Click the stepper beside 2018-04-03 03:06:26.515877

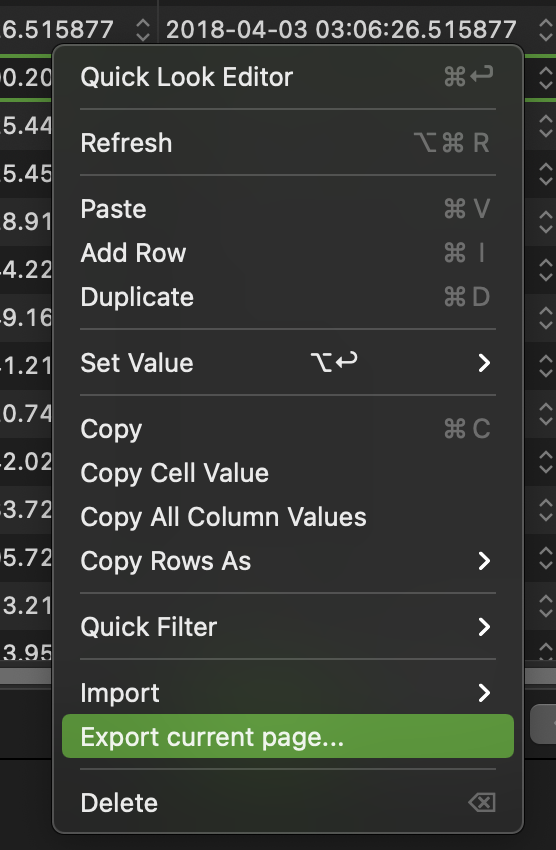546,30
